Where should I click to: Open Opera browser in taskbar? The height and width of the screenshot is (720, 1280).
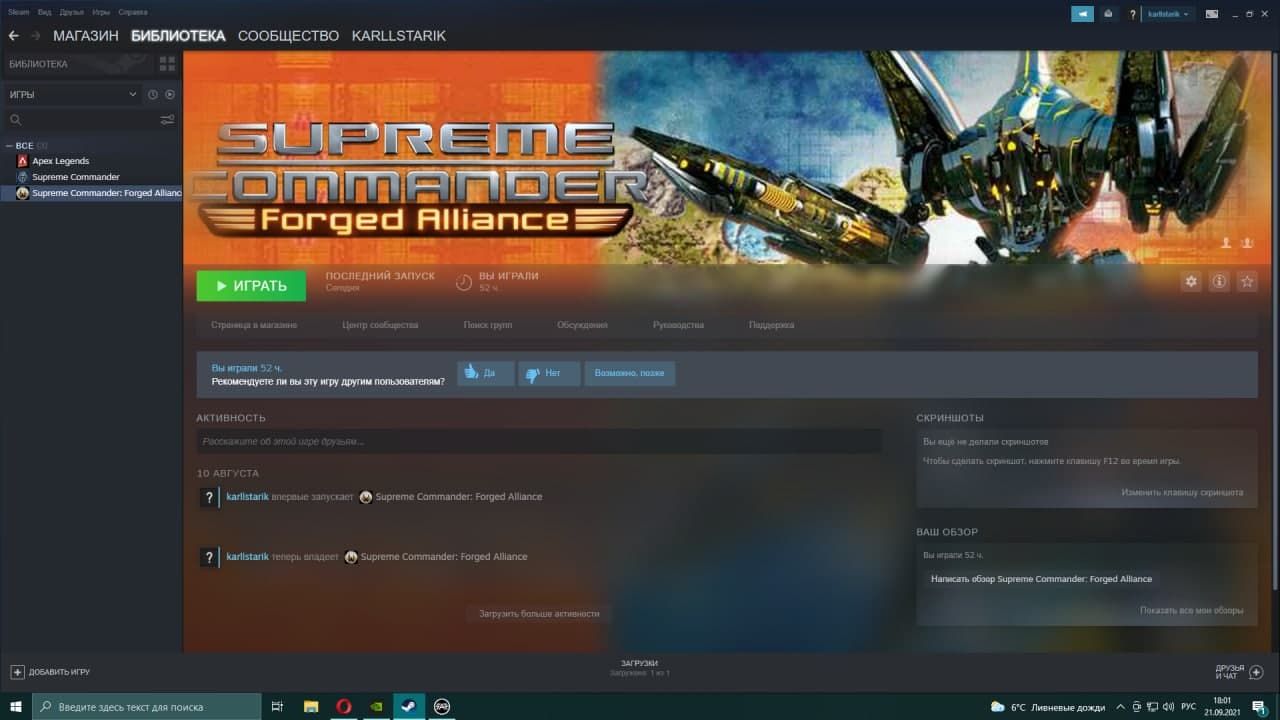pos(343,706)
